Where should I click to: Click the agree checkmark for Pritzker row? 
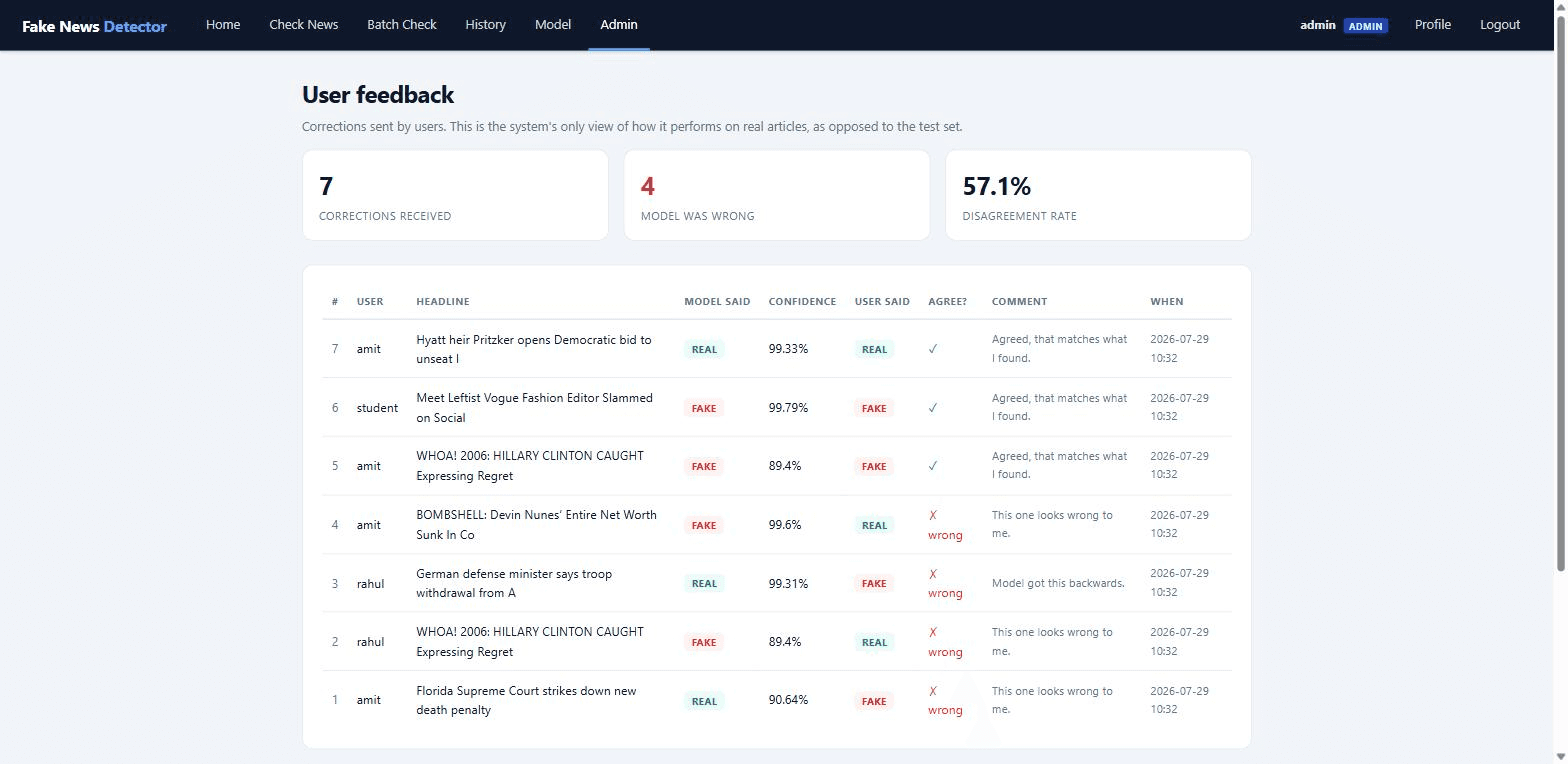pos(933,349)
